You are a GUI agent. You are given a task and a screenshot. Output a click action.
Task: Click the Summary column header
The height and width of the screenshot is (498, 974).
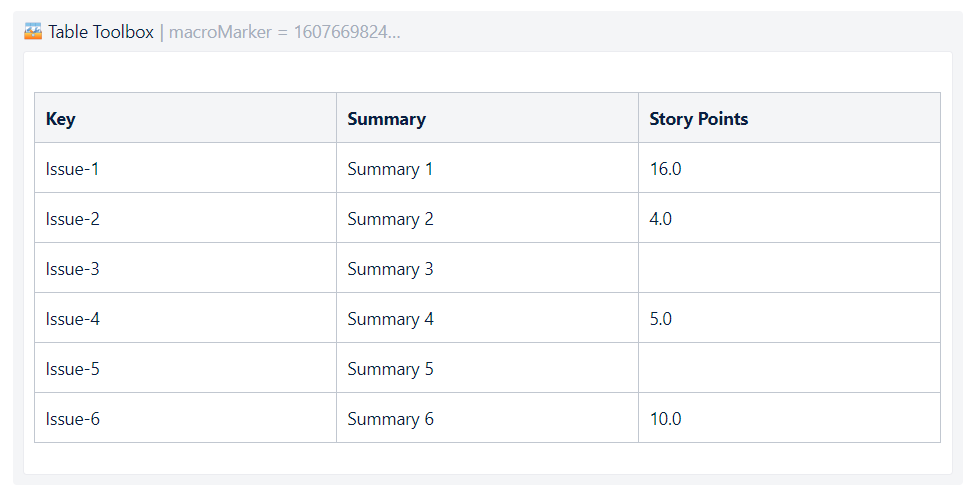487,118
